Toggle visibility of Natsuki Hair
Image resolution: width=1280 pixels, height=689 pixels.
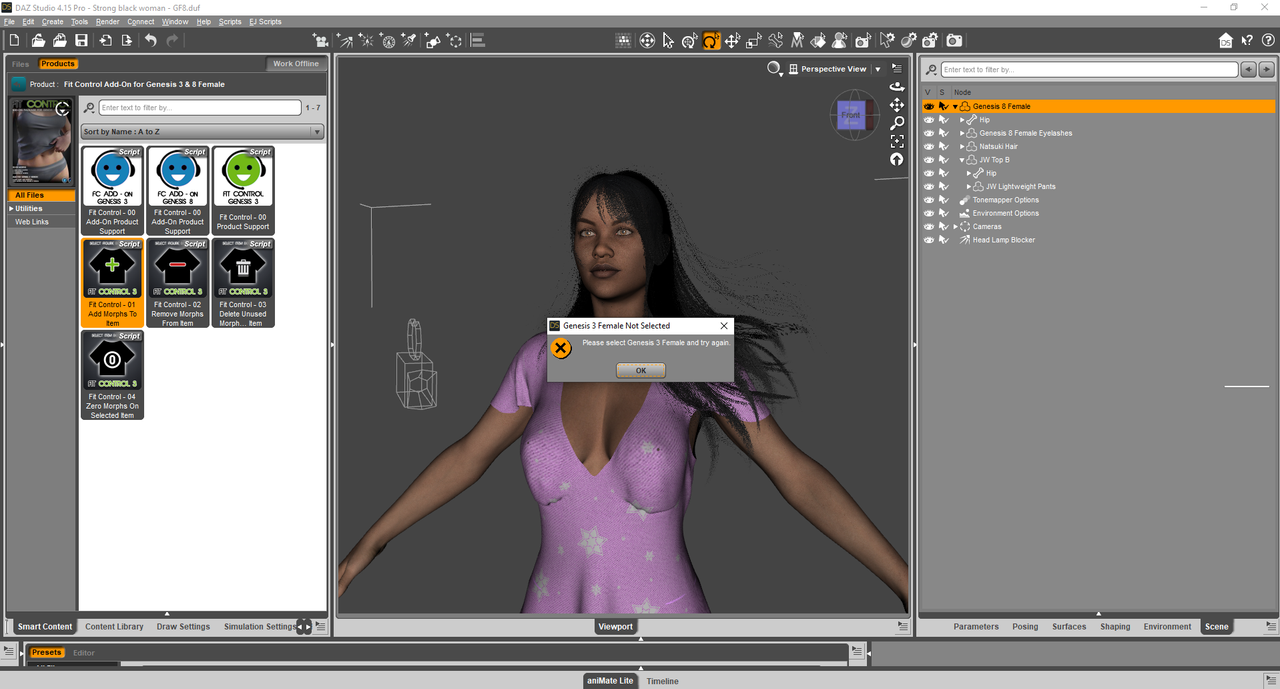coord(928,146)
